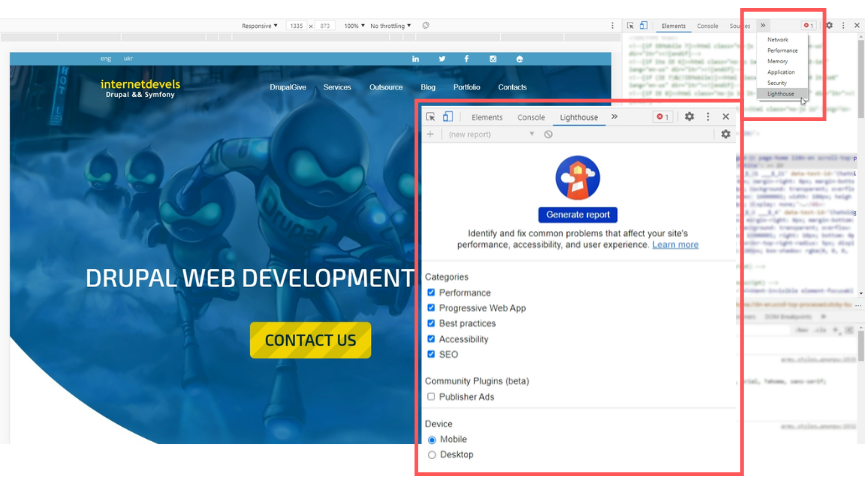
Task: Switch site language to ukr
Action: (x=128, y=58)
